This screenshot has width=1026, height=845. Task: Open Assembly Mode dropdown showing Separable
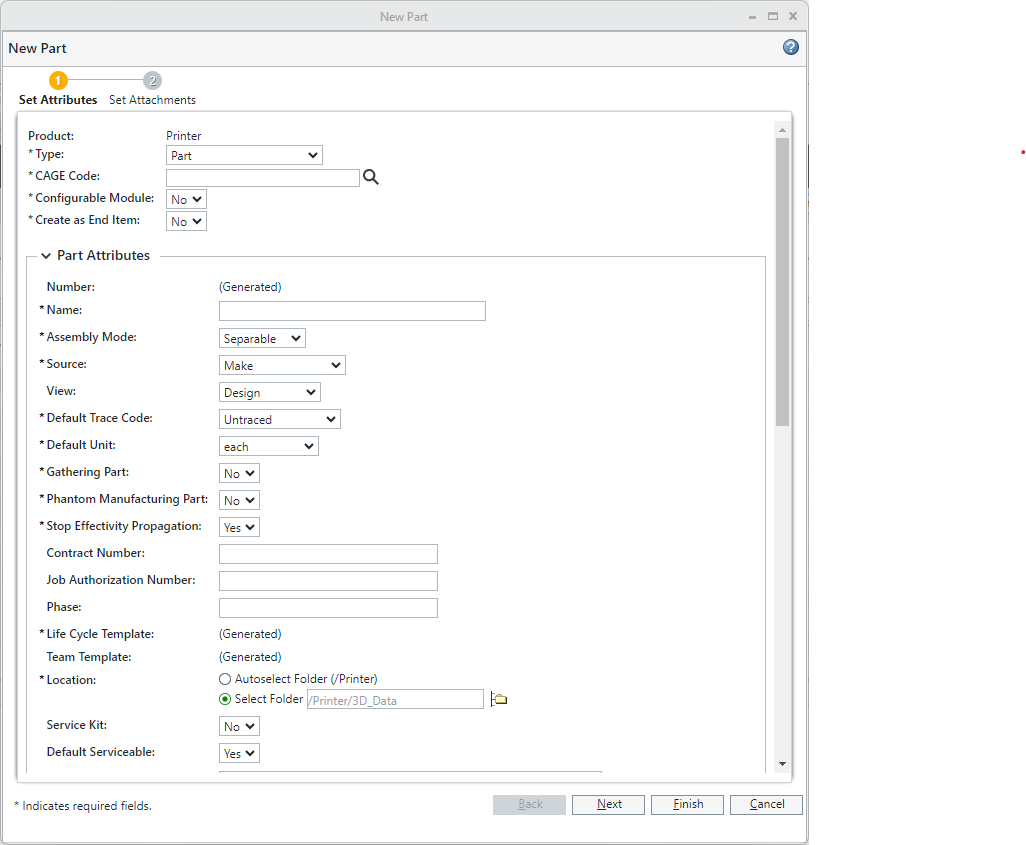[262, 338]
